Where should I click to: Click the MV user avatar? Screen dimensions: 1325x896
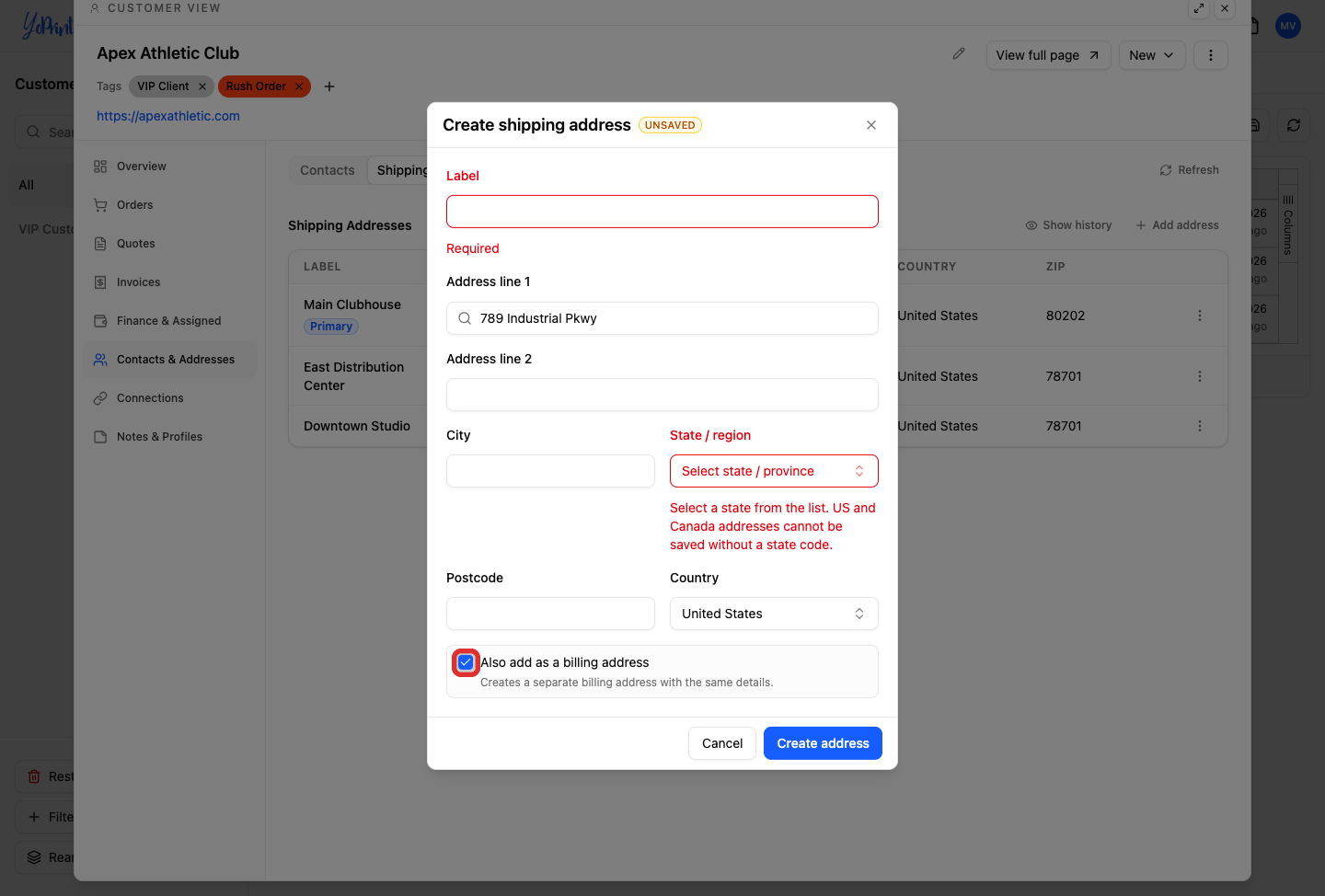[x=1288, y=26]
